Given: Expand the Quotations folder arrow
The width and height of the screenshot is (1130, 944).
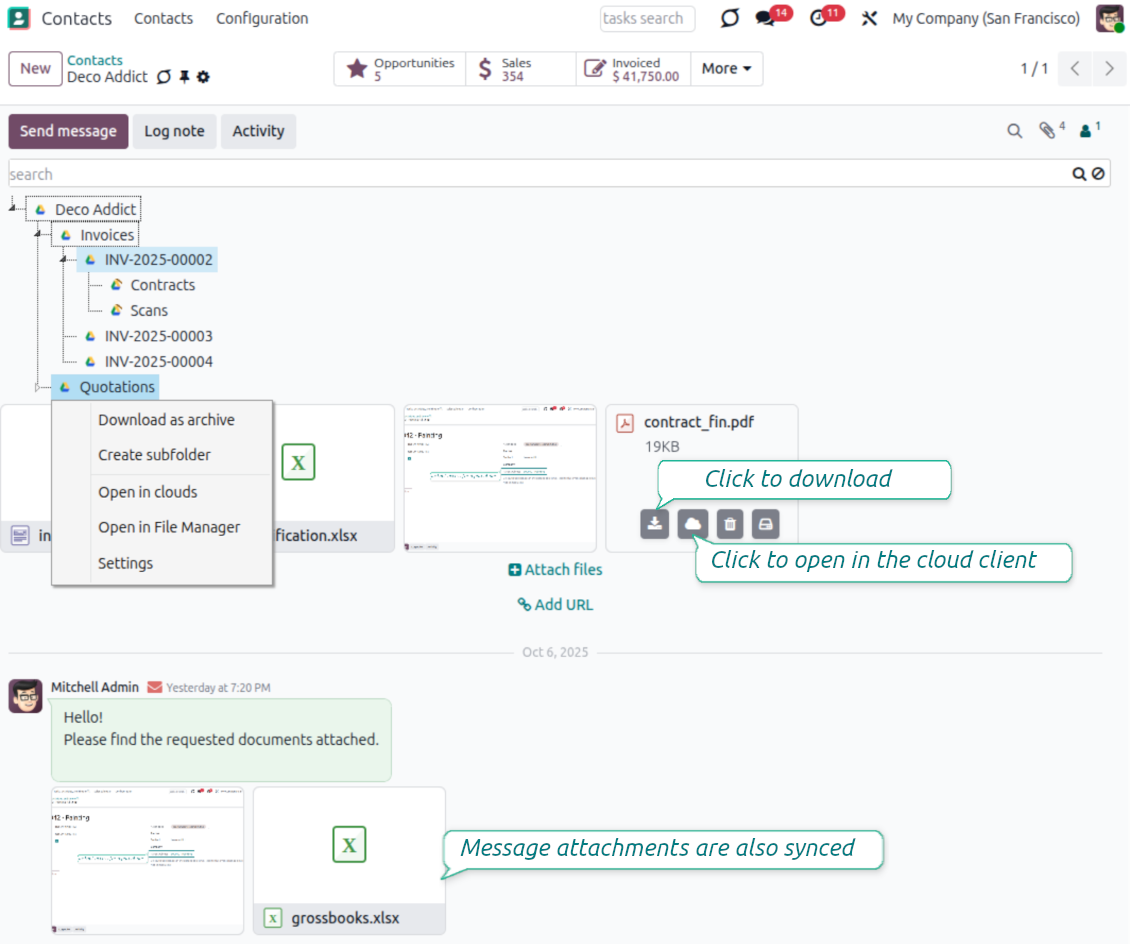Looking at the screenshot, I should pos(38,387).
